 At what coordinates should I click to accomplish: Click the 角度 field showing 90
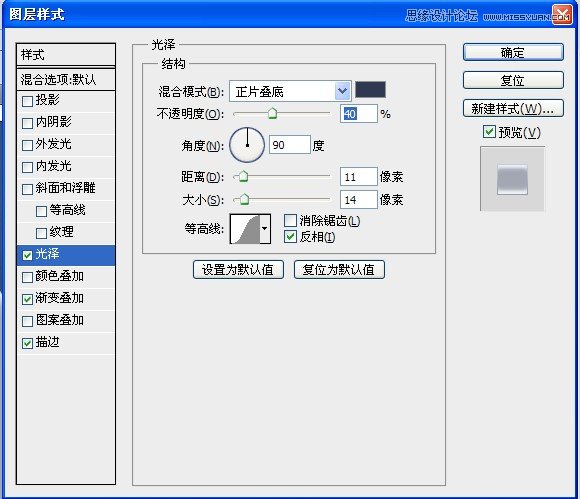pyautogui.click(x=289, y=145)
